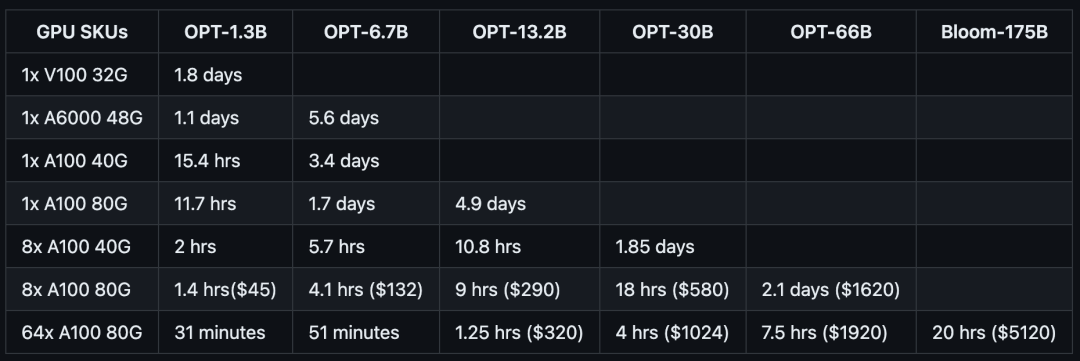This screenshot has width=1080, height=361.
Task: Select the OPT-13.2B column header
Action: click(519, 32)
